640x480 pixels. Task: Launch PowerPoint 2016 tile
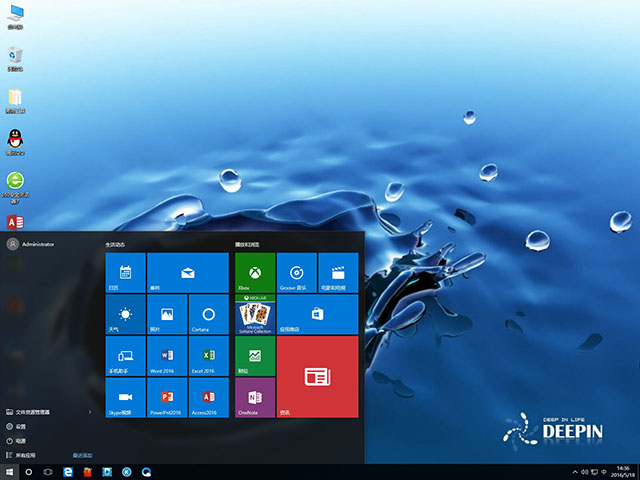coord(167,397)
